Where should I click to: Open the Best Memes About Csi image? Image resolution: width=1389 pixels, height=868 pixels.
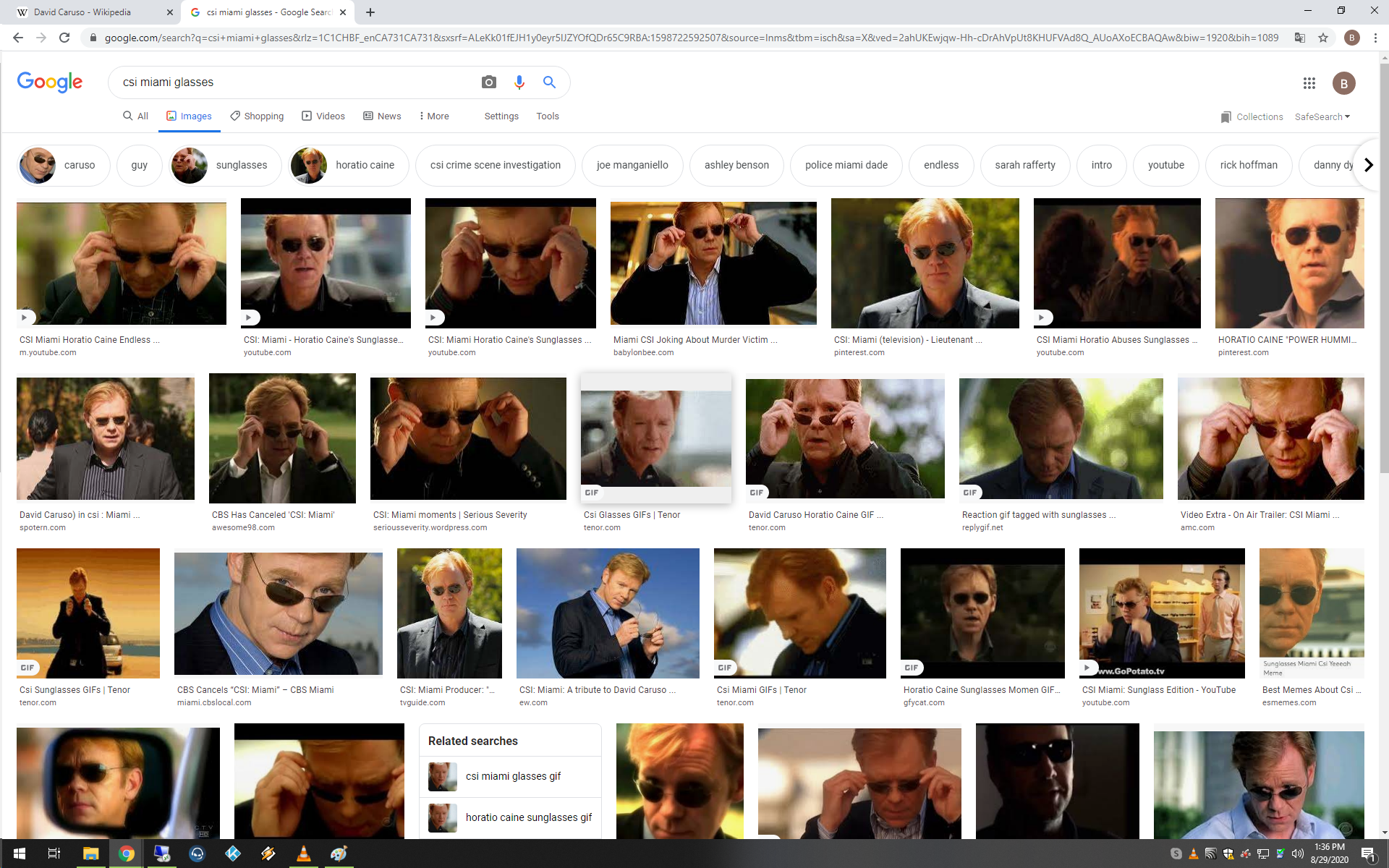point(1312,613)
